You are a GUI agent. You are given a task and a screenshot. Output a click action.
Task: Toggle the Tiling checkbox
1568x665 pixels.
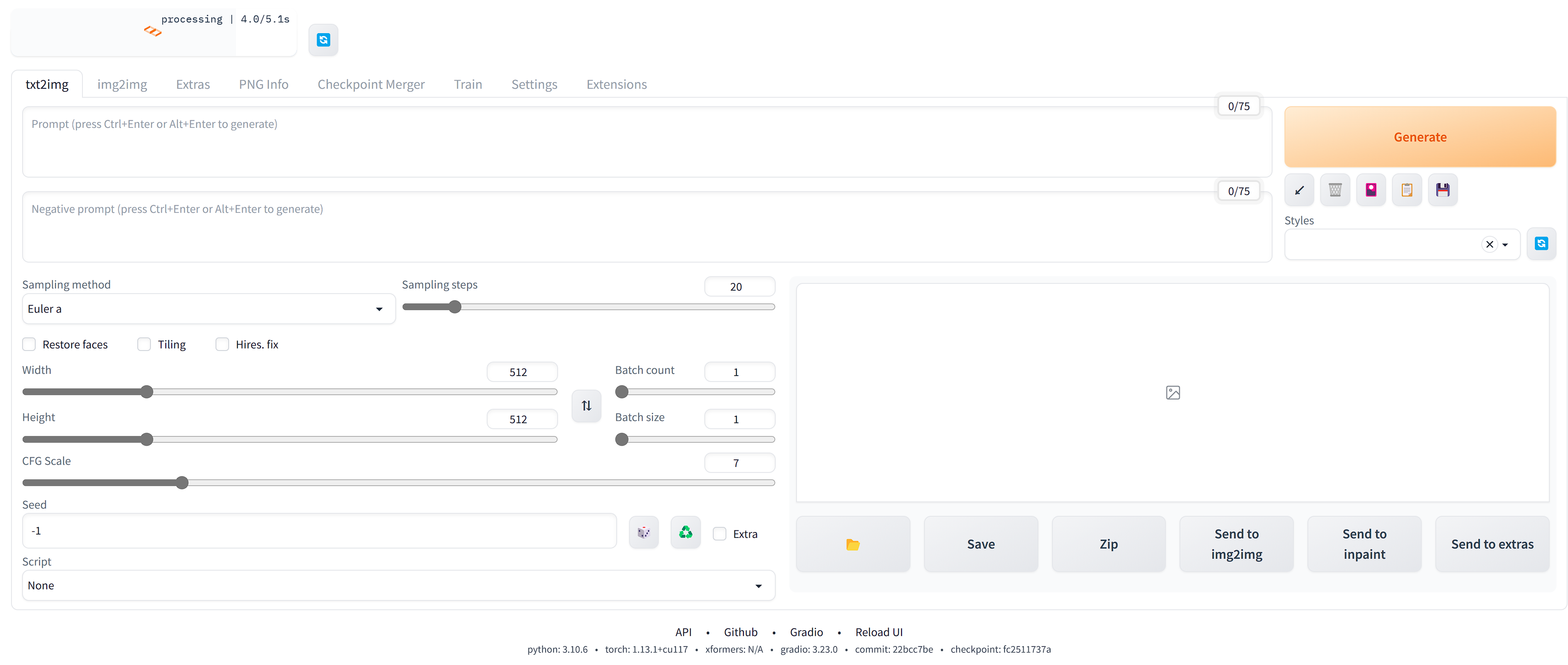coord(144,344)
